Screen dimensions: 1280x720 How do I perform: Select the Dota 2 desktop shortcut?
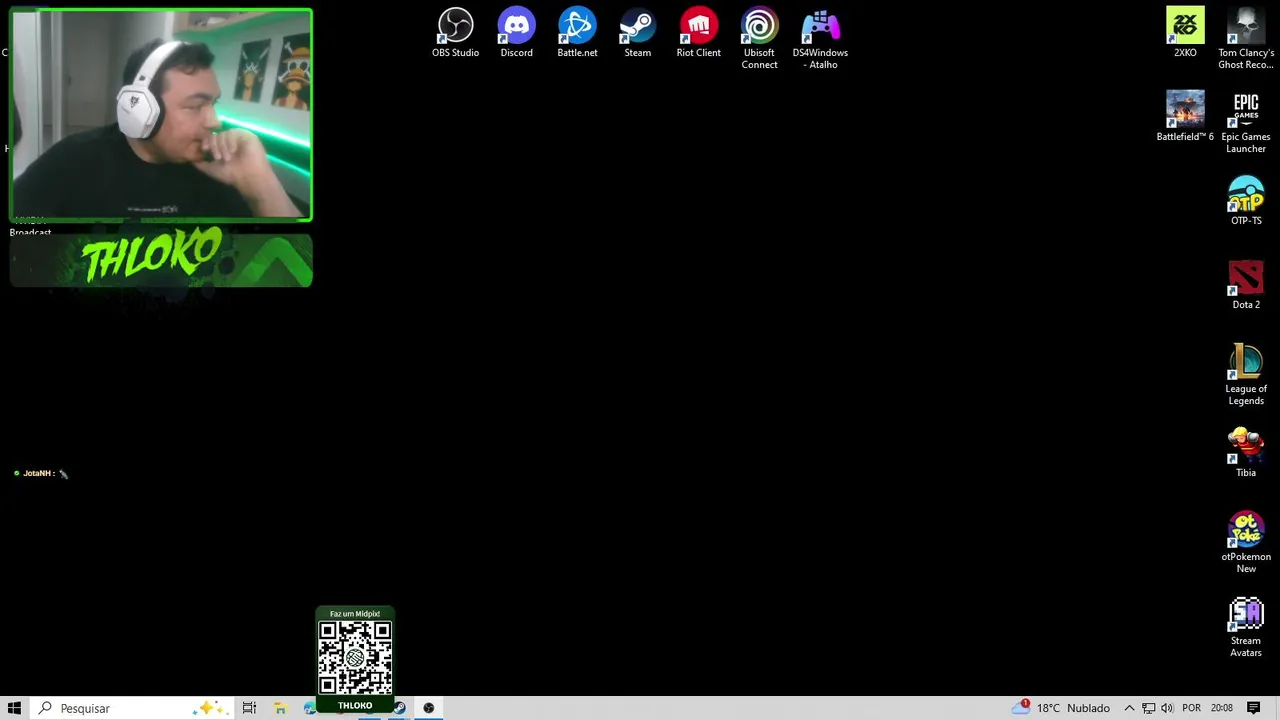click(x=1246, y=285)
